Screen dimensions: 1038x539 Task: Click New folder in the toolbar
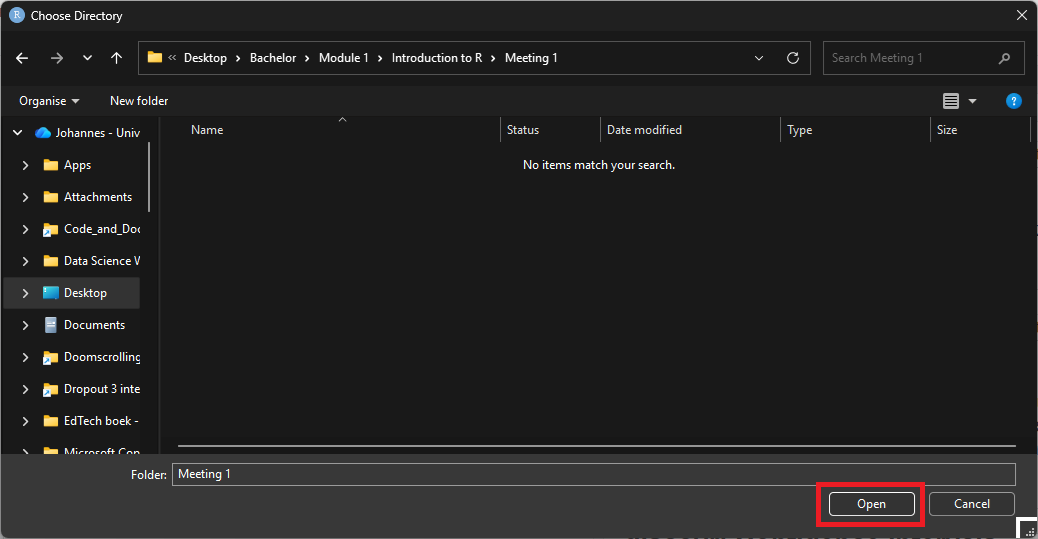point(139,101)
